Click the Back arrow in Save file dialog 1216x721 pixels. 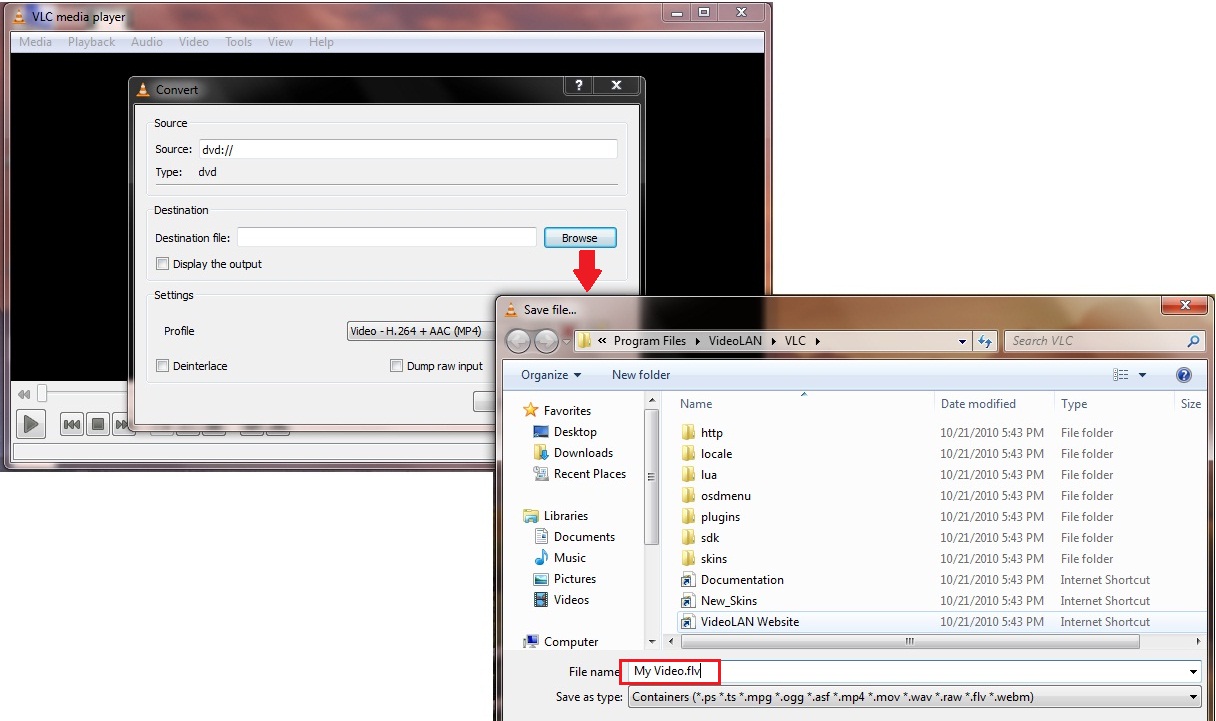(518, 341)
